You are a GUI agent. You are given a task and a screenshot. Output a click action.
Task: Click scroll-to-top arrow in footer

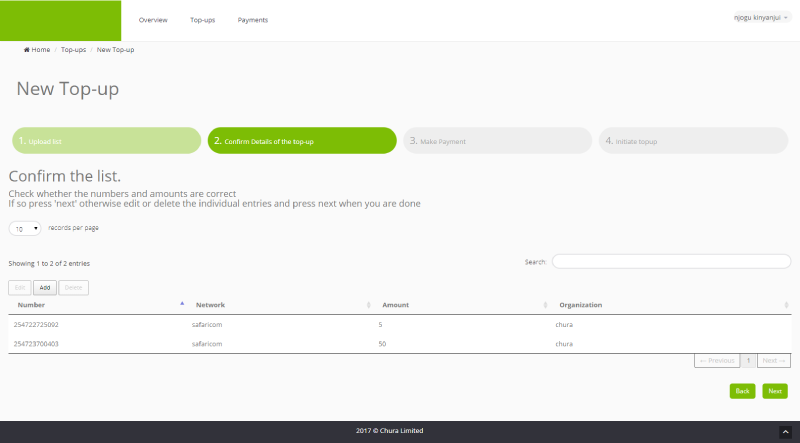coord(785,431)
